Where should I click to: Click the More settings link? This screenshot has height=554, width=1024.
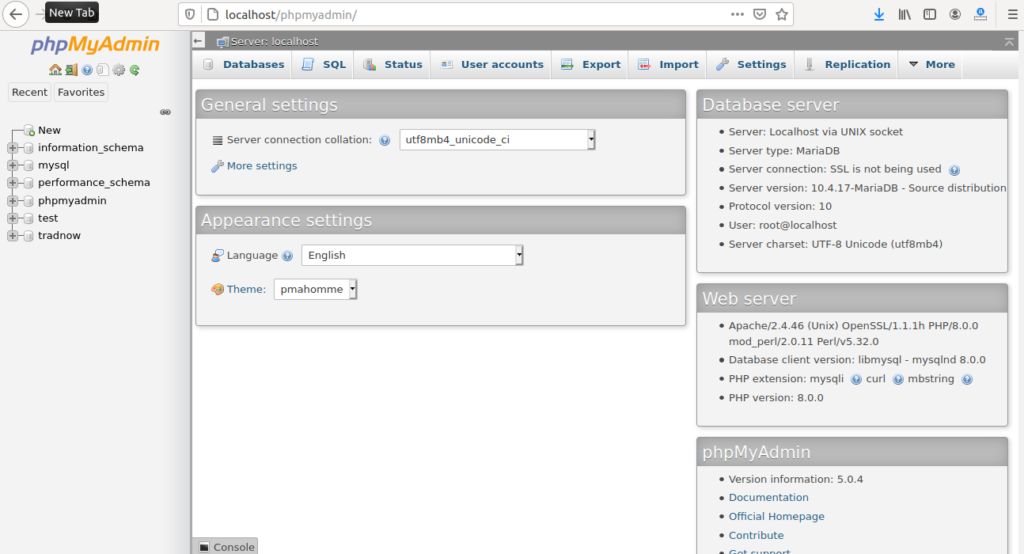point(262,166)
